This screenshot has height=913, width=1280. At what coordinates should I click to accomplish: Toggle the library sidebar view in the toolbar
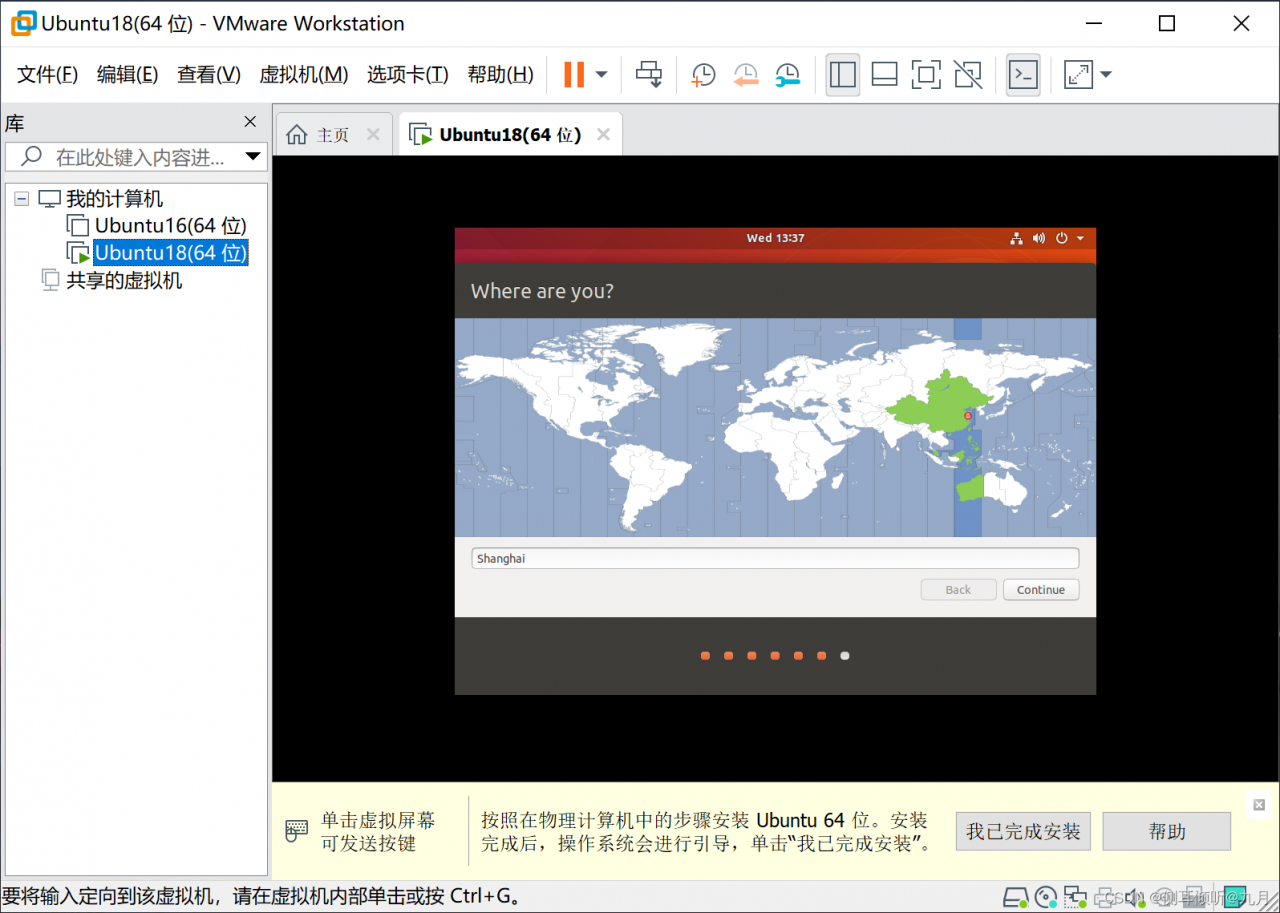(843, 75)
